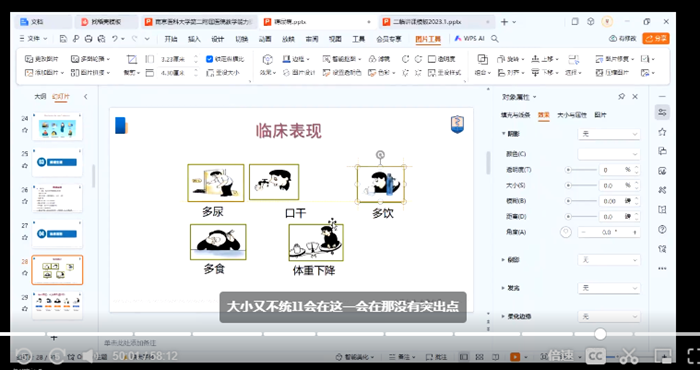Click the sliders icon in right sidebar
This screenshot has width=700, height=370.
(x=662, y=112)
